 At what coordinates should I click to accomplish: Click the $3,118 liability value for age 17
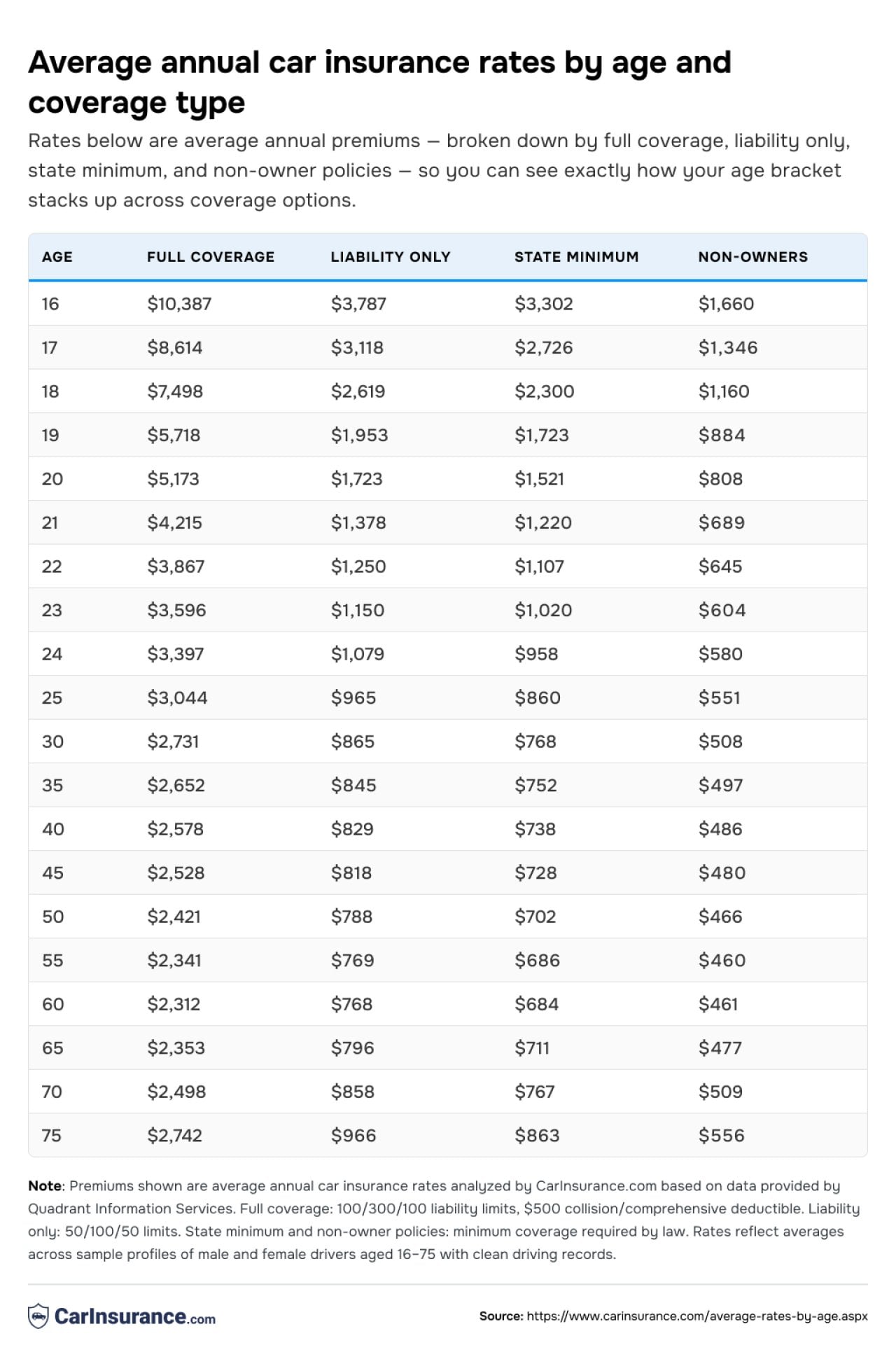(357, 347)
